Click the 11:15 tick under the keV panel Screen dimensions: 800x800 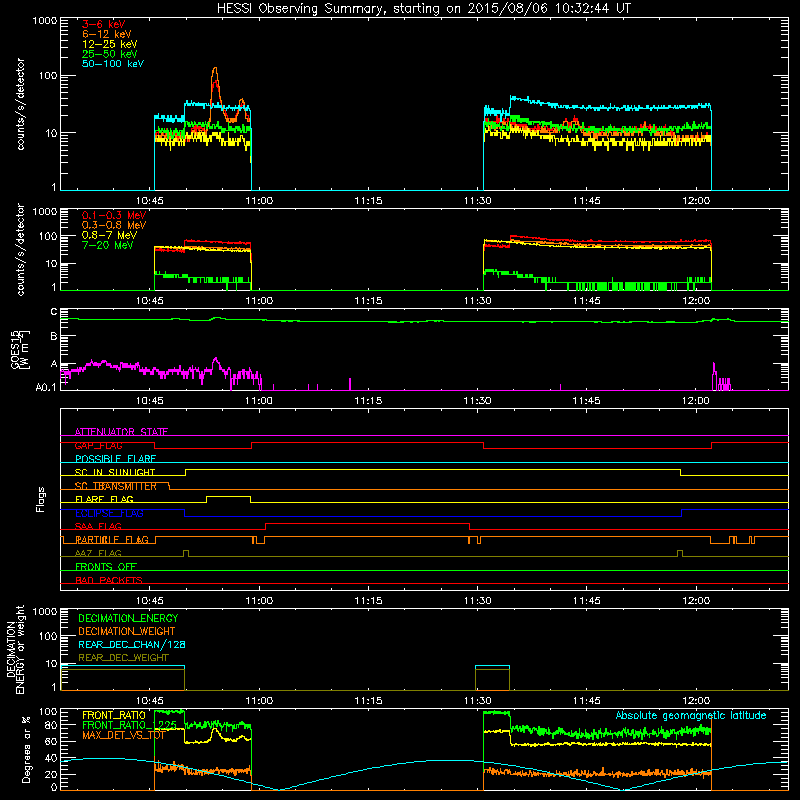click(x=368, y=201)
